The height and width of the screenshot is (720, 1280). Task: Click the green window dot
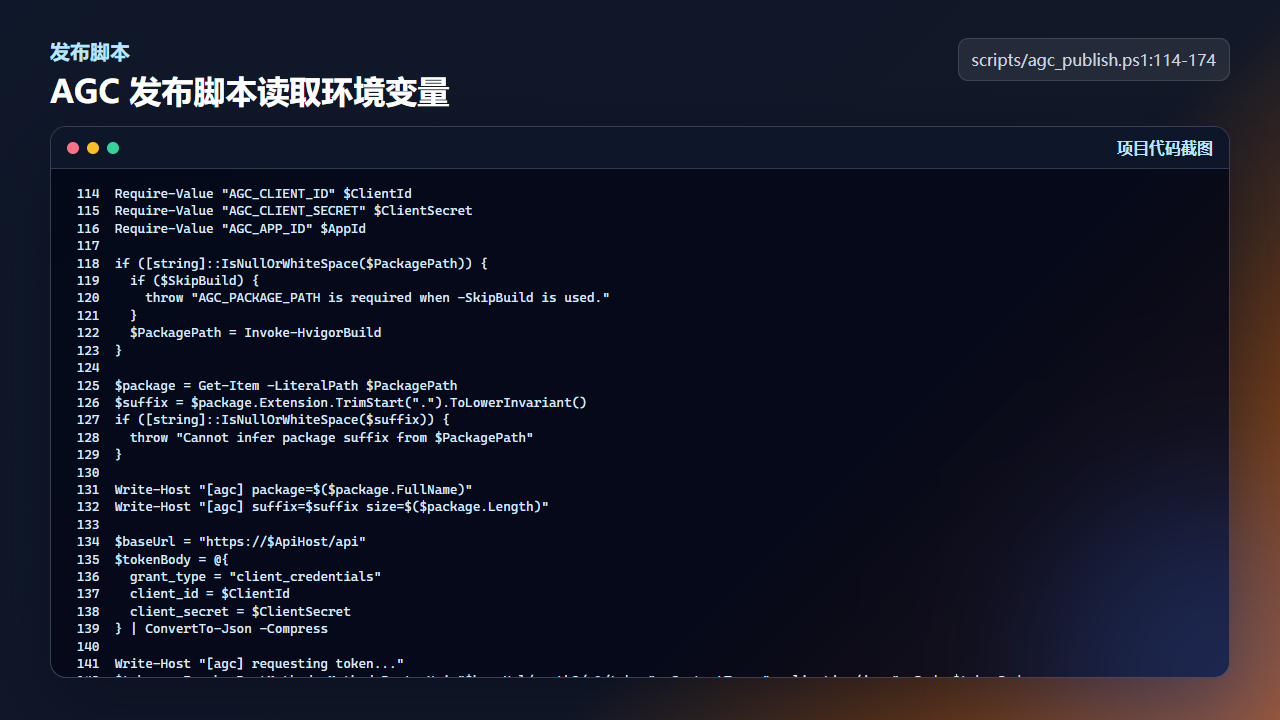point(113,148)
